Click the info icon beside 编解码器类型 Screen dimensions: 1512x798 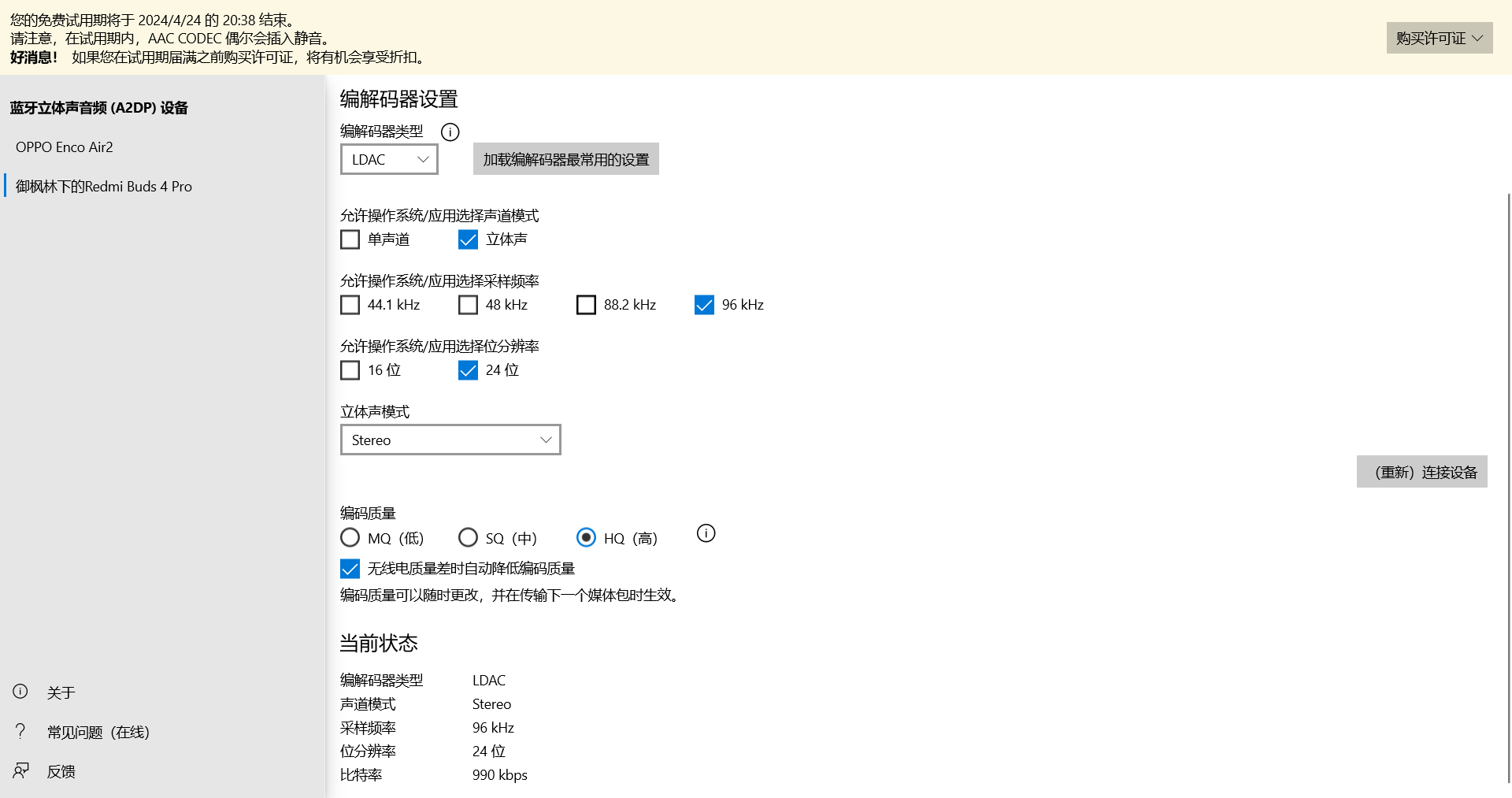coord(450,132)
